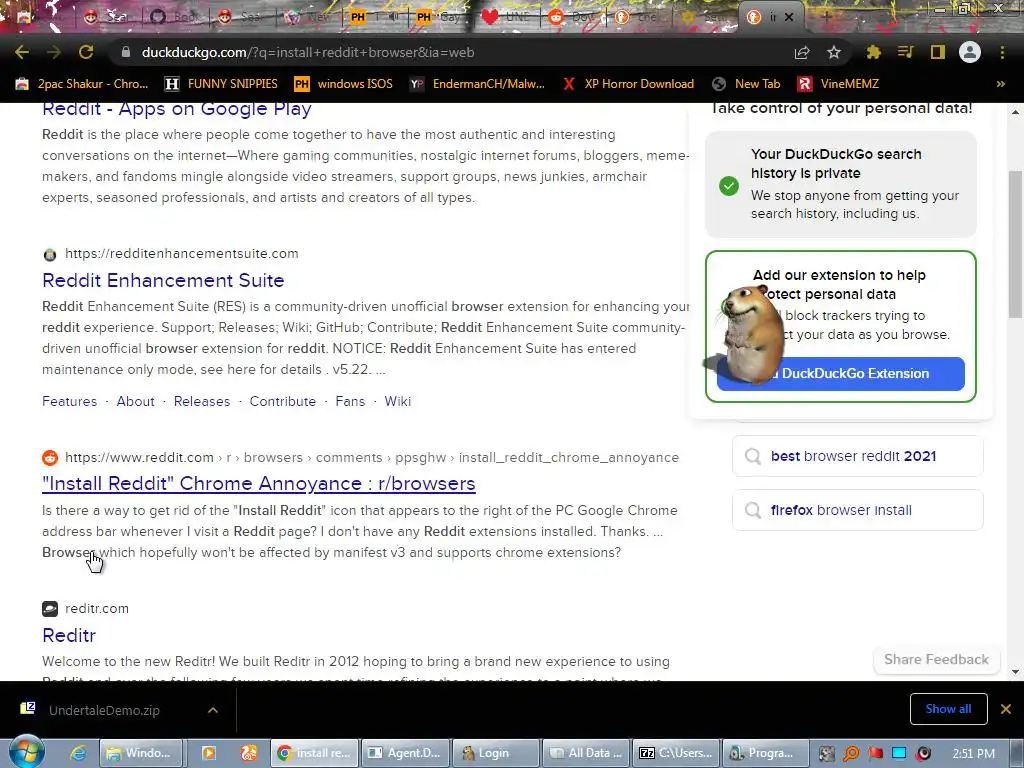Open the Contribute sitelink
1024x768 pixels.
coord(282,401)
